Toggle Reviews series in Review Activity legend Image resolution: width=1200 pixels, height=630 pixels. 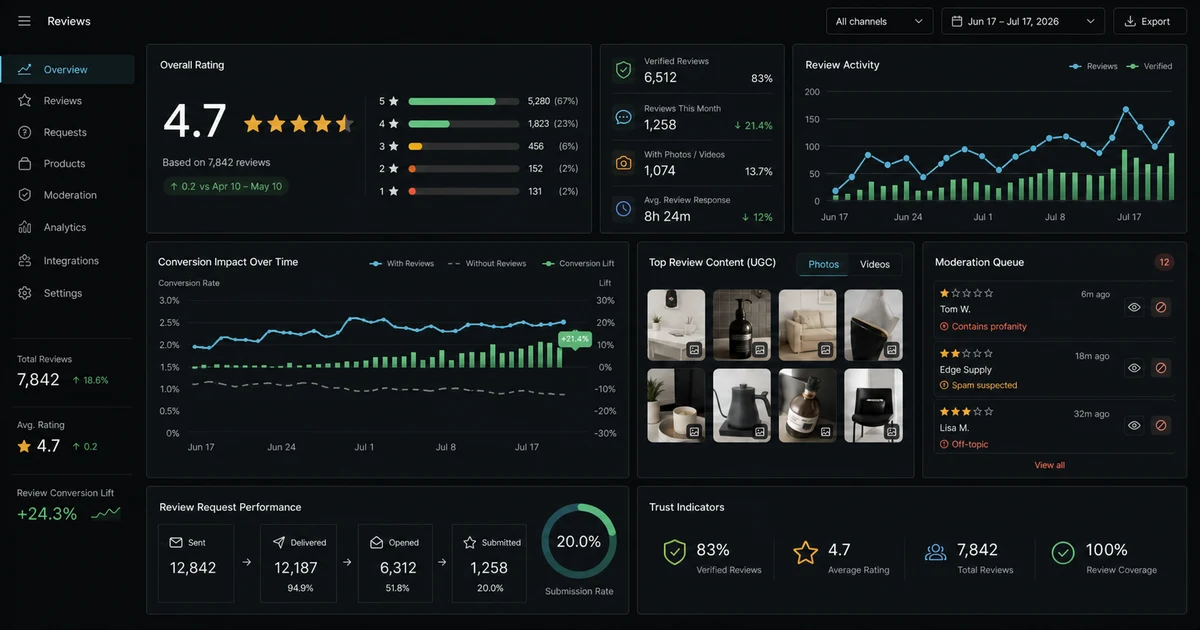click(x=1093, y=66)
